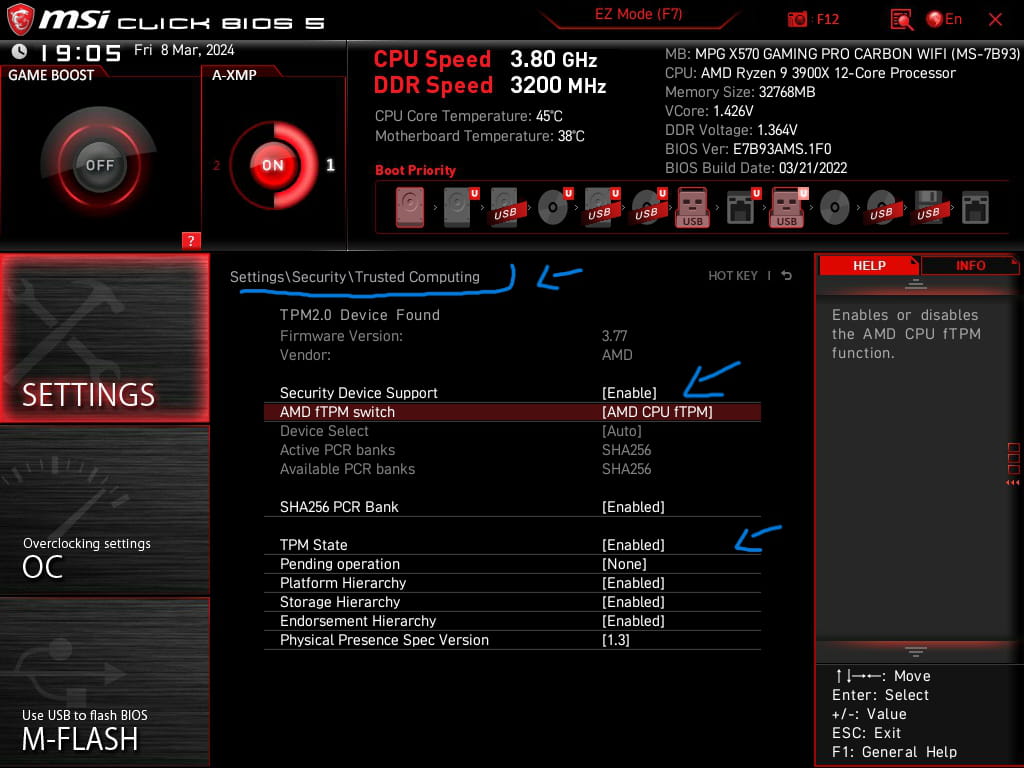This screenshot has height=768, width=1024.
Task: Click the Memory Size 32768MB text
Action: [x=740, y=92]
